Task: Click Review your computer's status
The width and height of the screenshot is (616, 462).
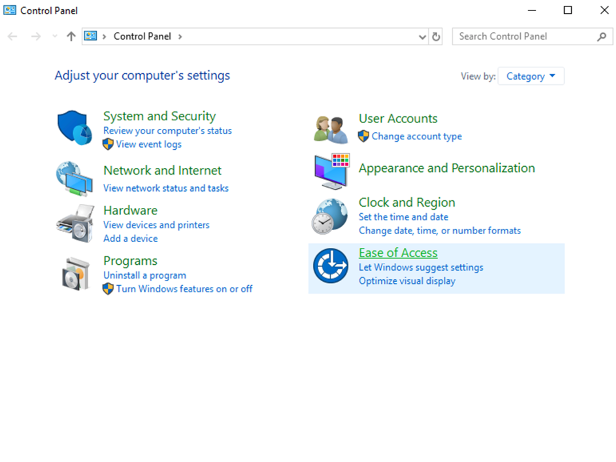Action: click(167, 131)
